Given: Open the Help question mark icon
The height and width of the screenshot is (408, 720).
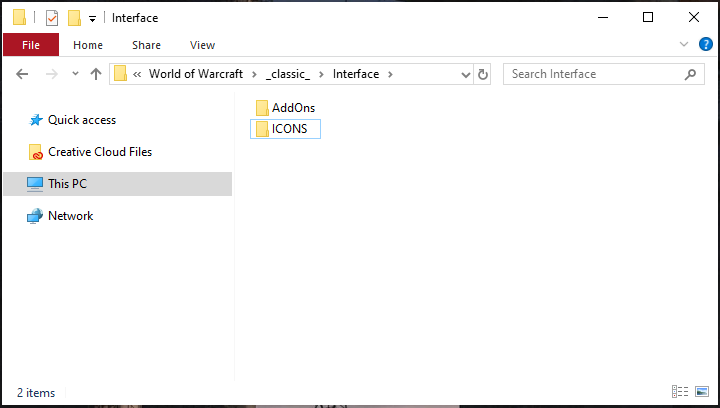Looking at the screenshot, I should pyautogui.click(x=706, y=44).
